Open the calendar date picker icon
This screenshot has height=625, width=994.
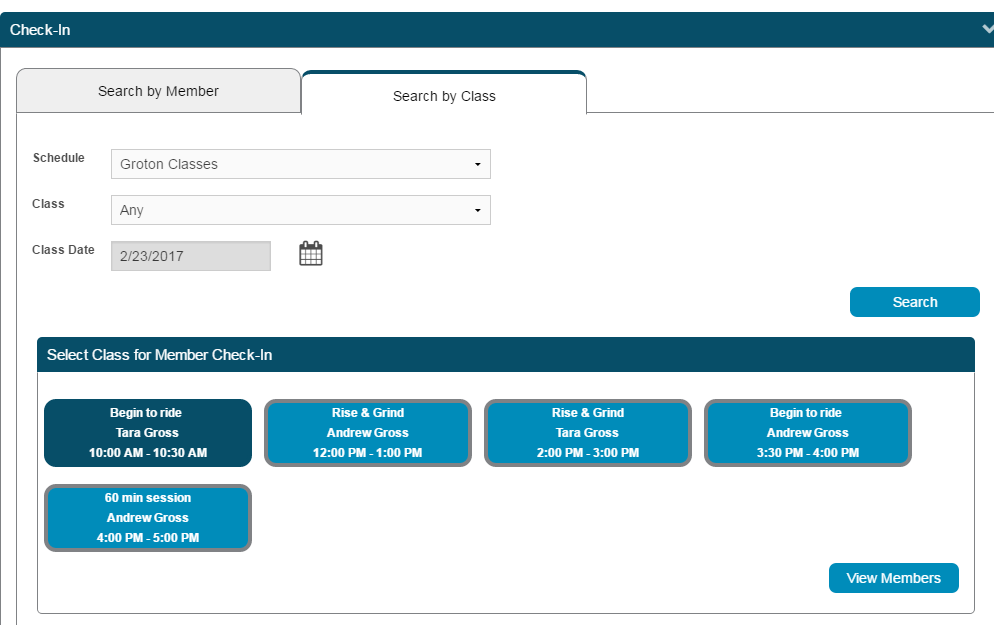(311, 254)
